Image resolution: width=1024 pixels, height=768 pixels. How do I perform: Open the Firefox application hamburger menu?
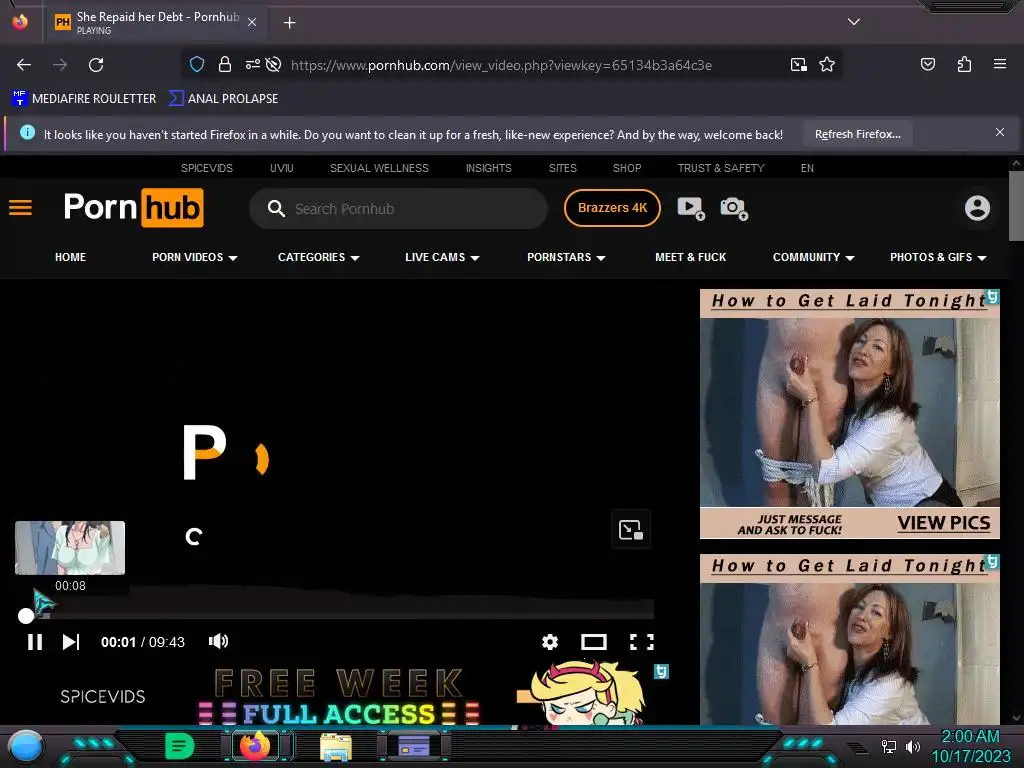click(x=999, y=64)
